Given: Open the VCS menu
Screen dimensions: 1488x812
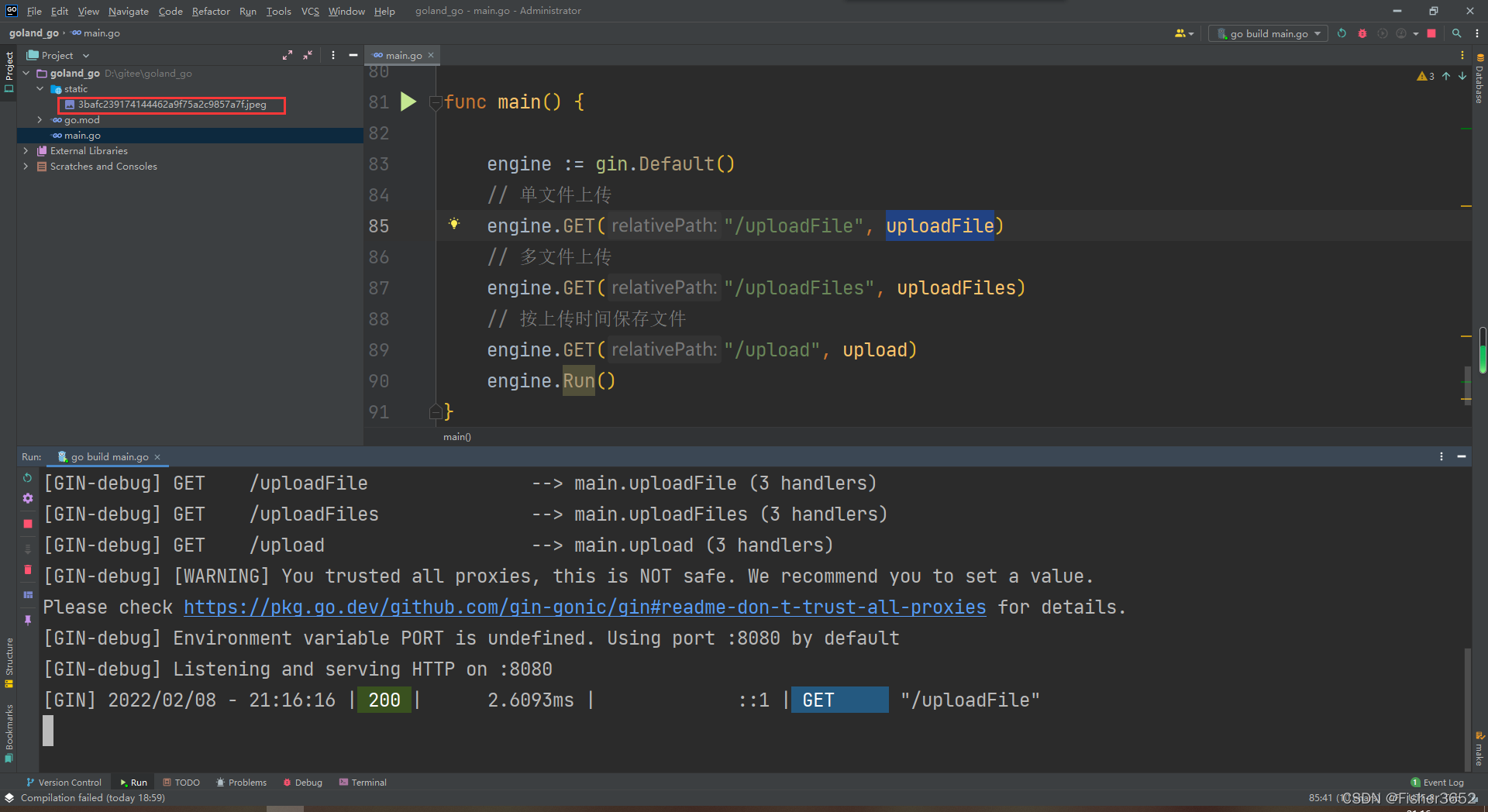Looking at the screenshot, I should (310, 11).
